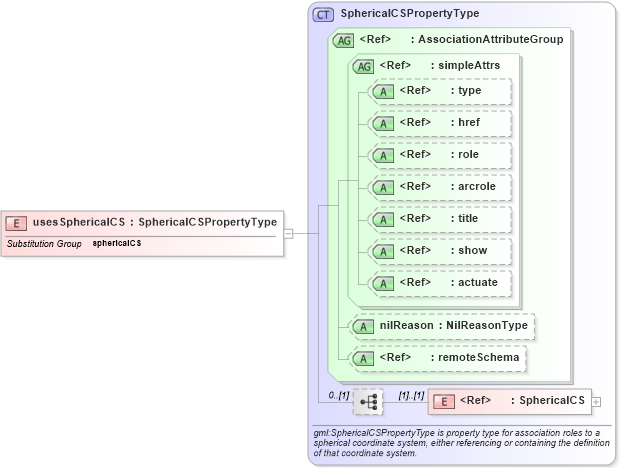The height and width of the screenshot is (468, 620).
Task: Click the CT icon beside SphericalCSPropertyType
Action: 323,15
